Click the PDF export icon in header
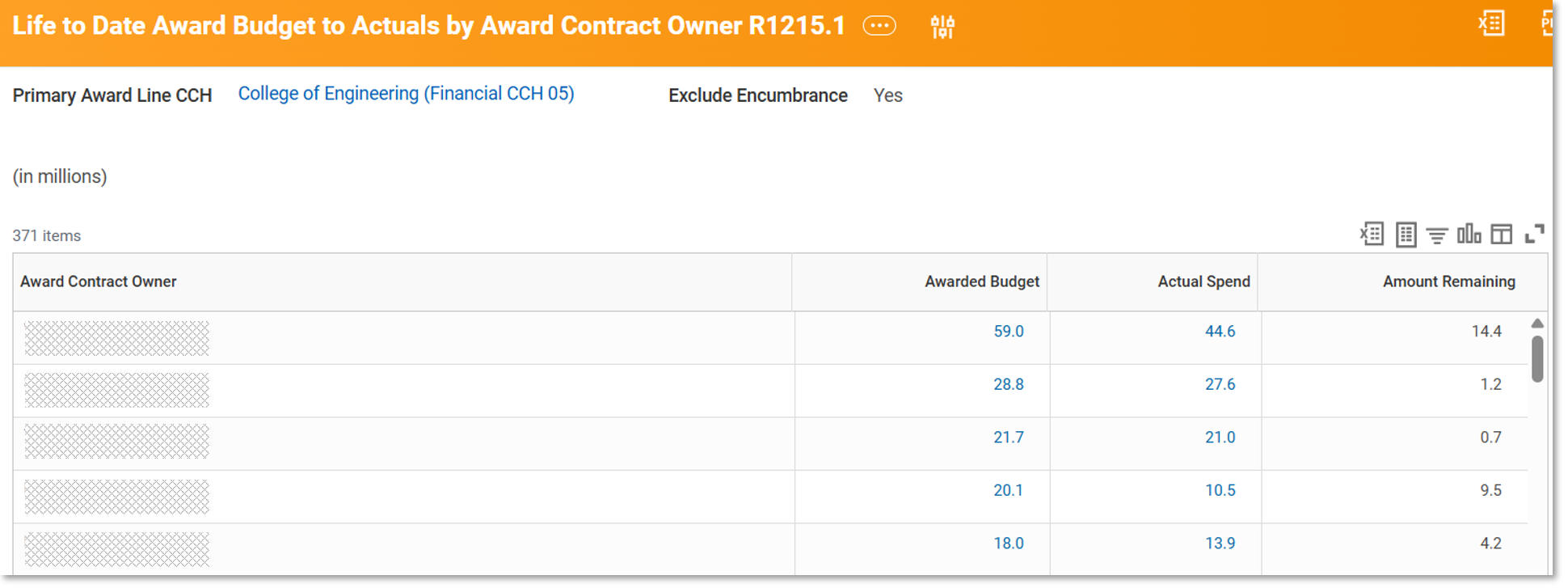The height and width of the screenshot is (588, 1568). coord(1546,23)
